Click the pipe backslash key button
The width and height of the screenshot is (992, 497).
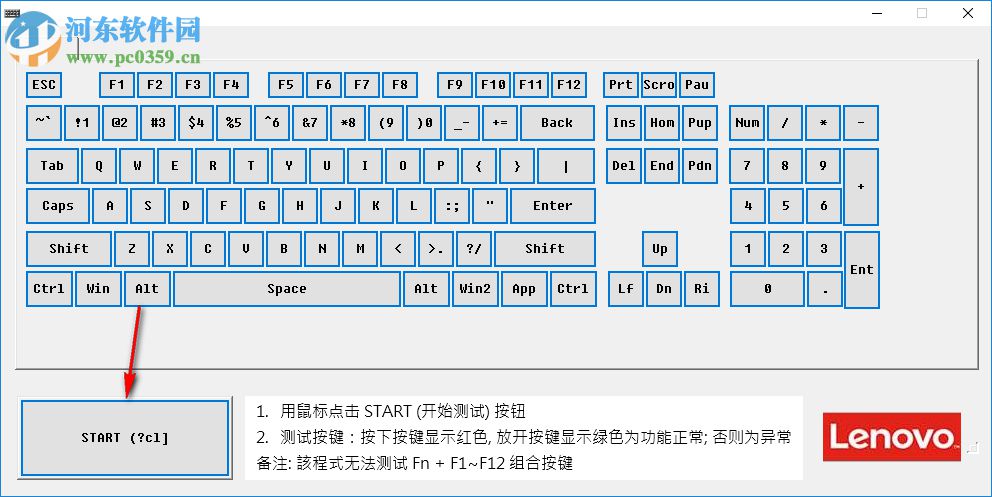[x=566, y=166]
